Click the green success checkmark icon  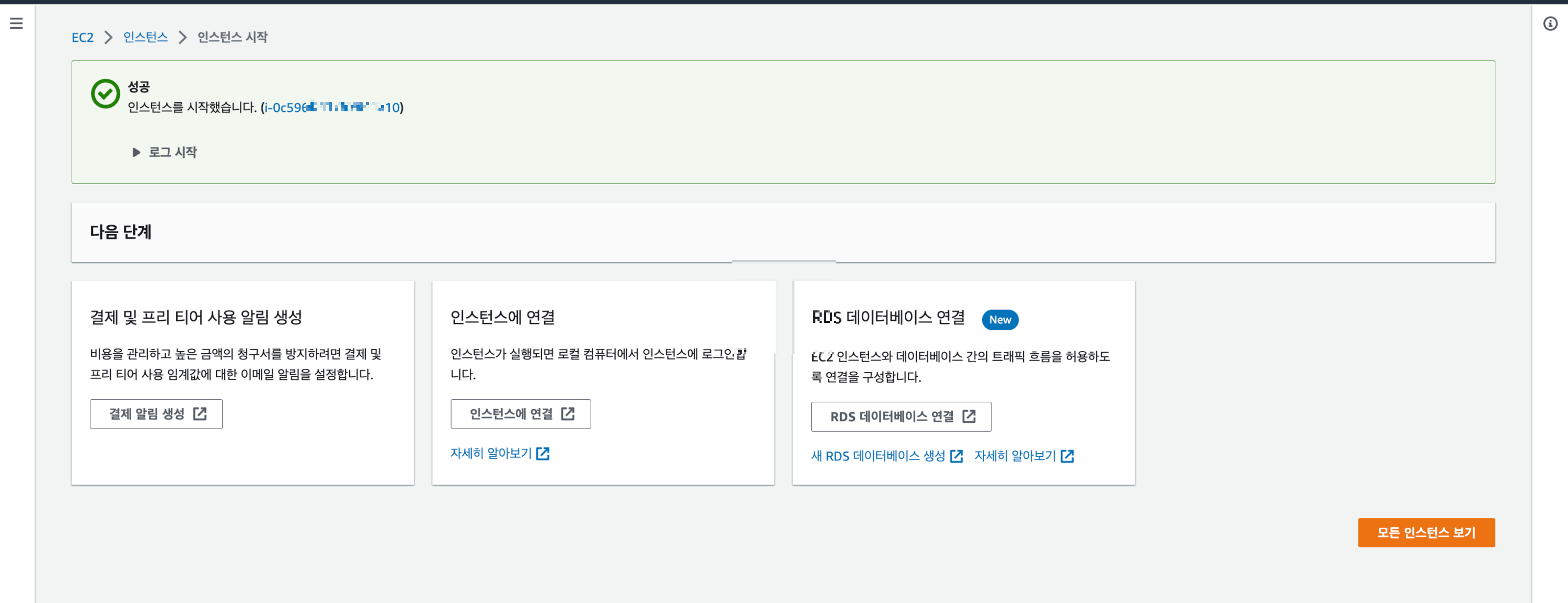(105, 94)
